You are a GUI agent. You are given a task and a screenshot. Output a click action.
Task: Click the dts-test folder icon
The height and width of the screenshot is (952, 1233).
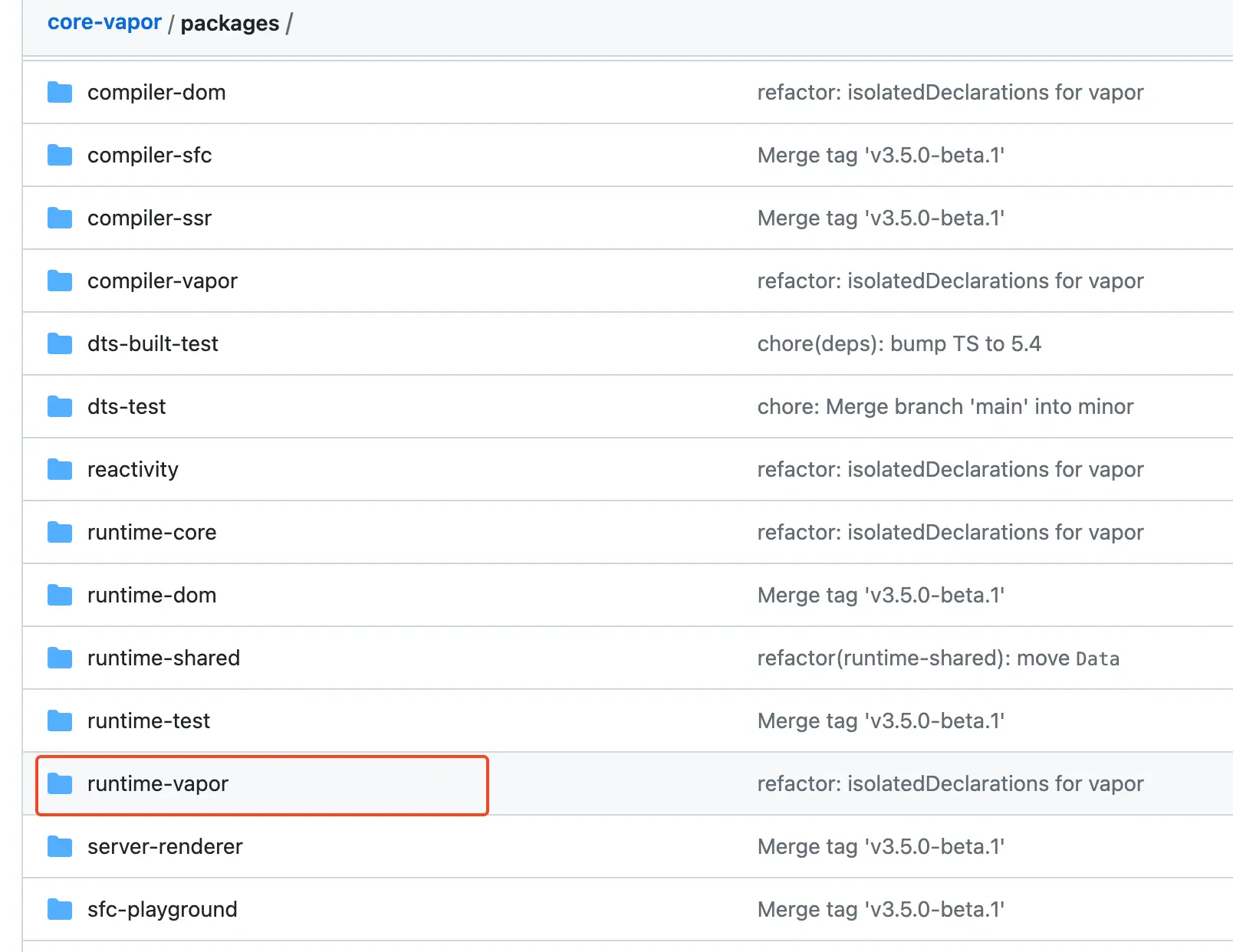pos(60,407)
